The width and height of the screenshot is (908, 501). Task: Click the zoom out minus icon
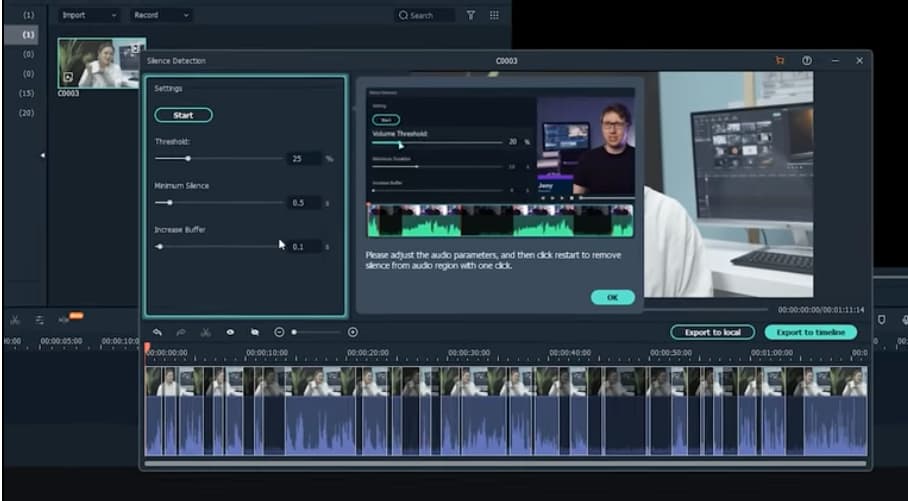pyautogui.click(x=279, y=332)
